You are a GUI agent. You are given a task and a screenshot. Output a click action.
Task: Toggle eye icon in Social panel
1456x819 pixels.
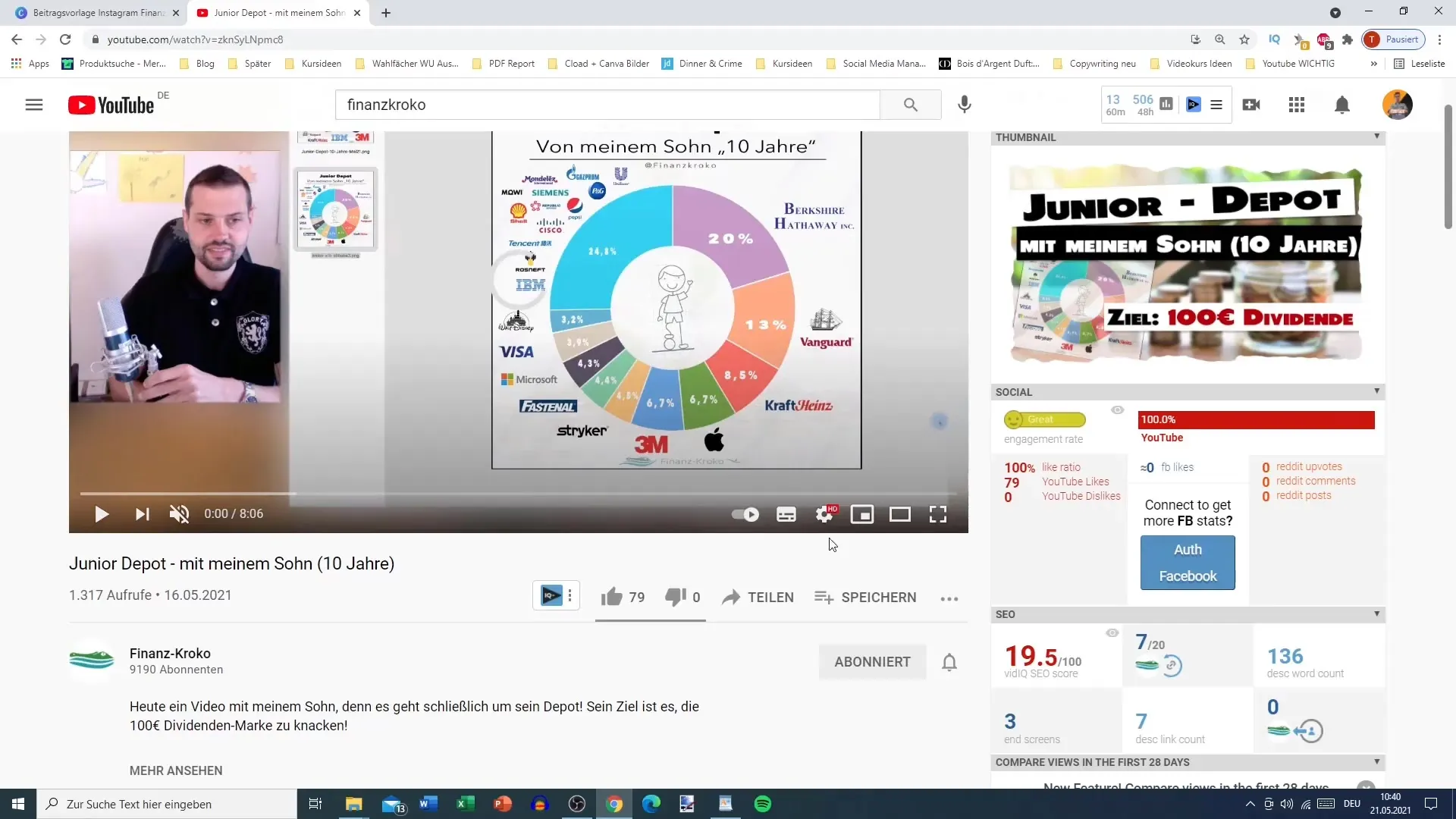tap(1117, 410)
